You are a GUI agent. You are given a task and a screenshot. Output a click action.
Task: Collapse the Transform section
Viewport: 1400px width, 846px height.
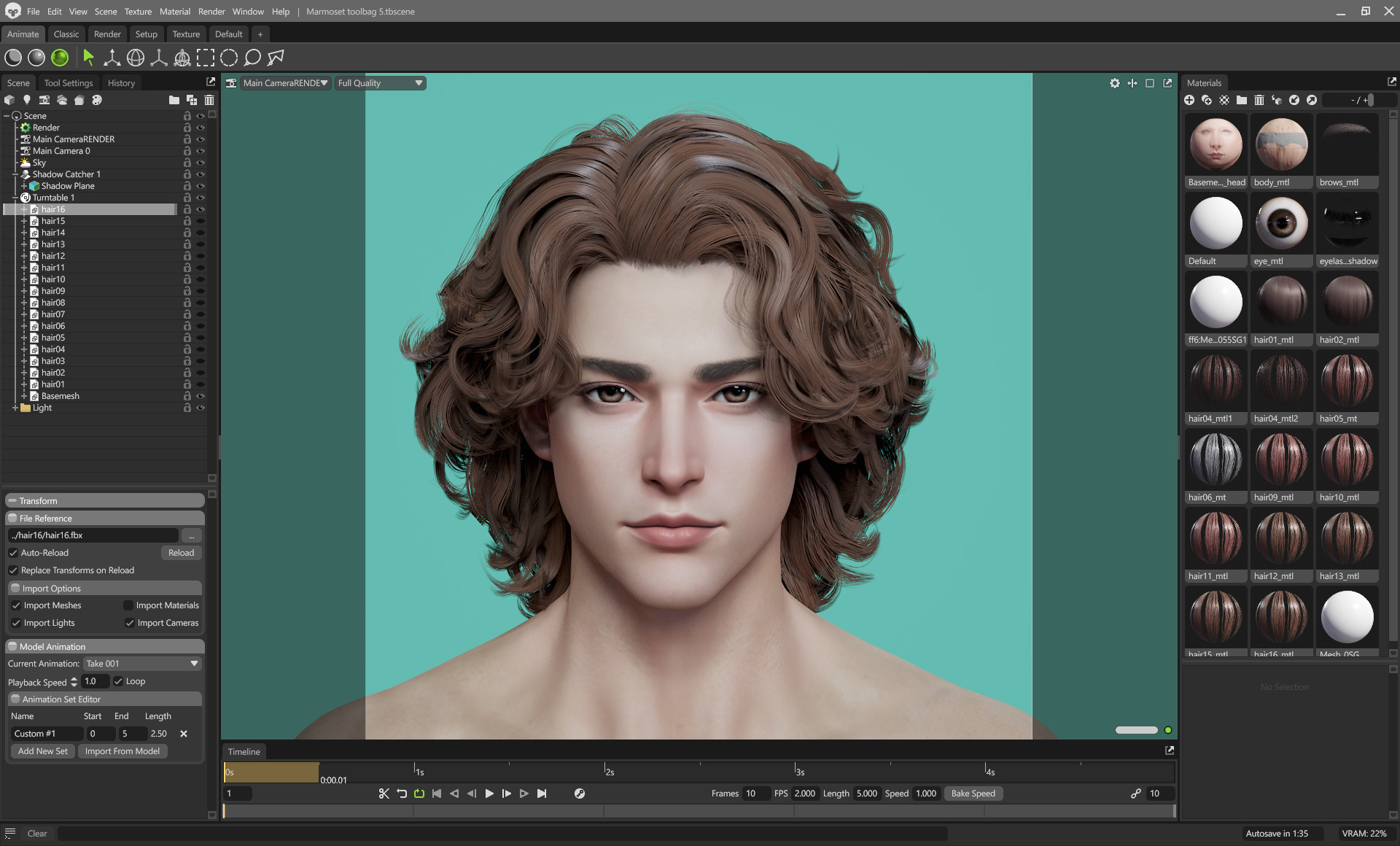(12, 501)
